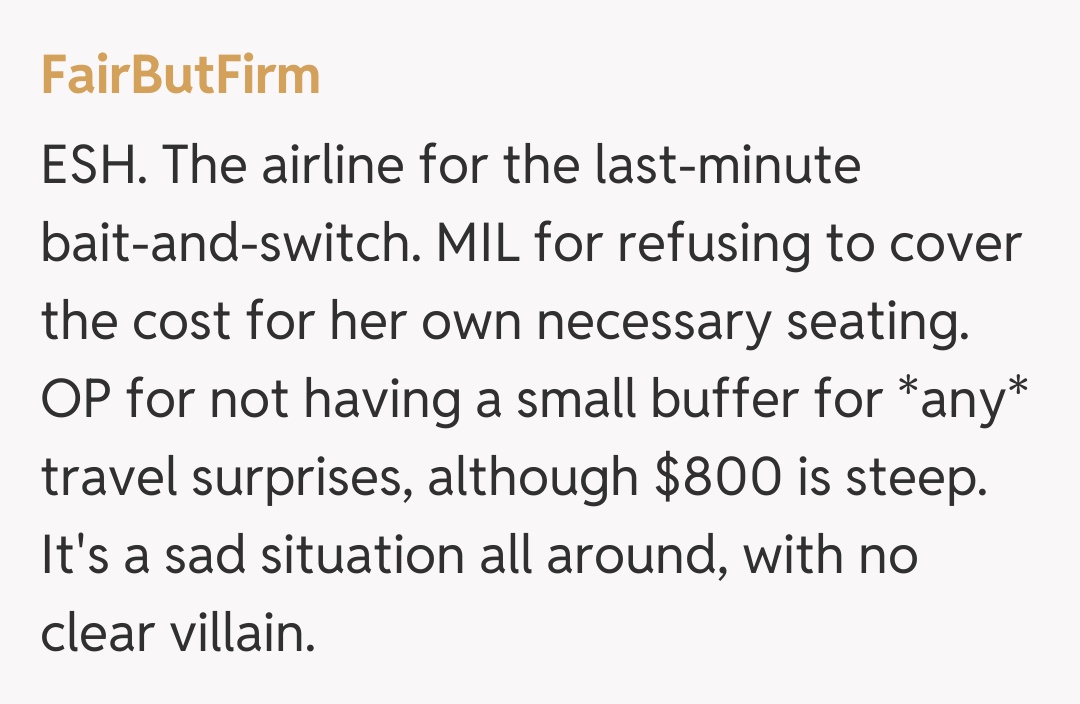This screenshot has height=704, width=1080.
Task: Open the FairButFirm user profile
Action: pyautogui.click(x=180, y=76)
